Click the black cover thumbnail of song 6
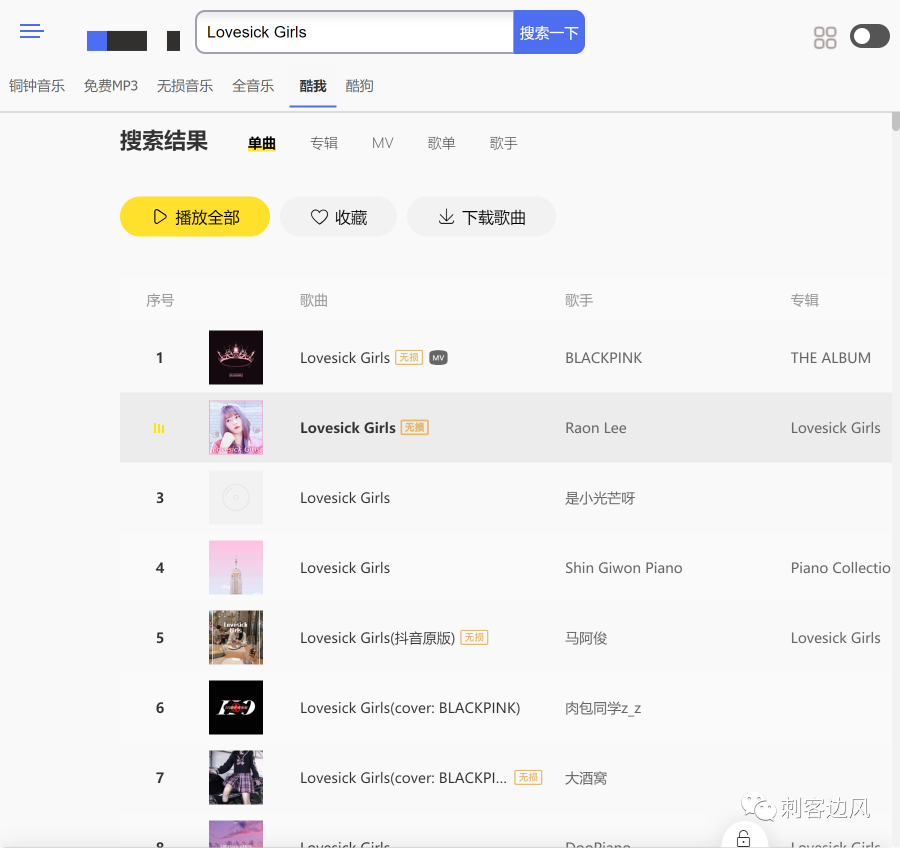Screen dimensions: 900x848 [236, 707]
